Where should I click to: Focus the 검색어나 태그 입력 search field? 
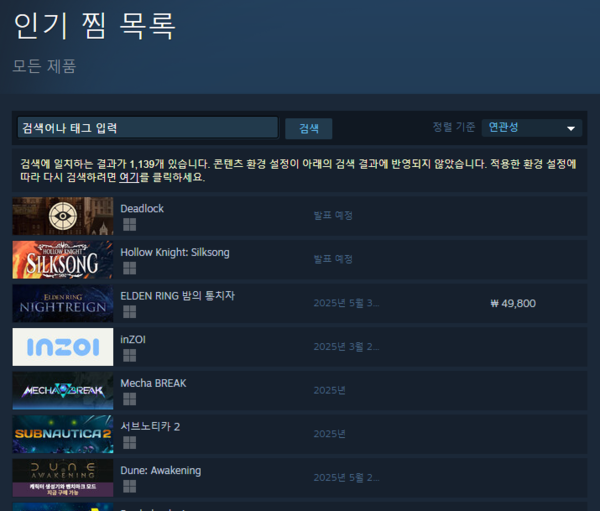(148, 127)
